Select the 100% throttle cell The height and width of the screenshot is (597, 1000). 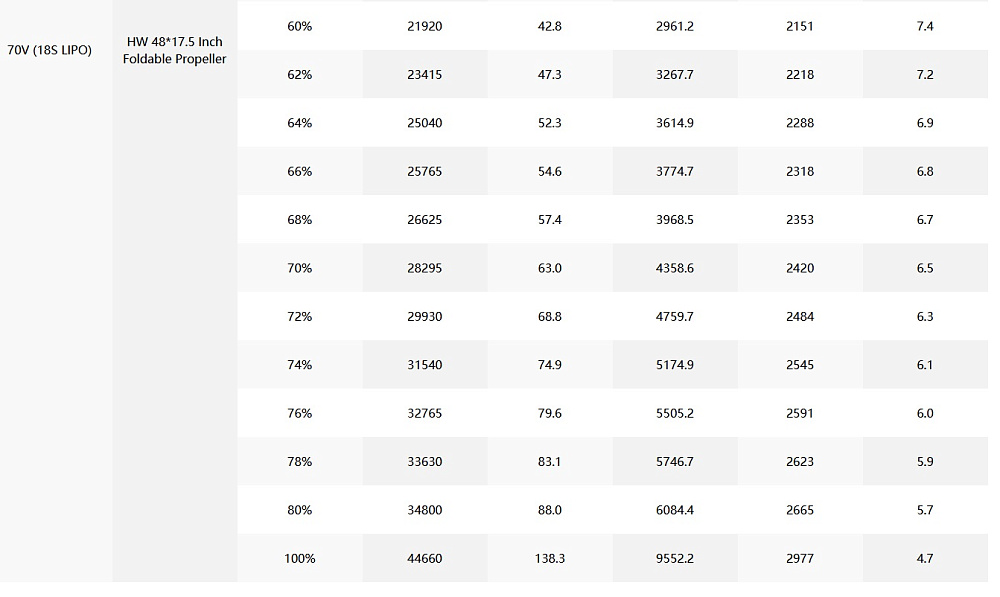[299, 559]
